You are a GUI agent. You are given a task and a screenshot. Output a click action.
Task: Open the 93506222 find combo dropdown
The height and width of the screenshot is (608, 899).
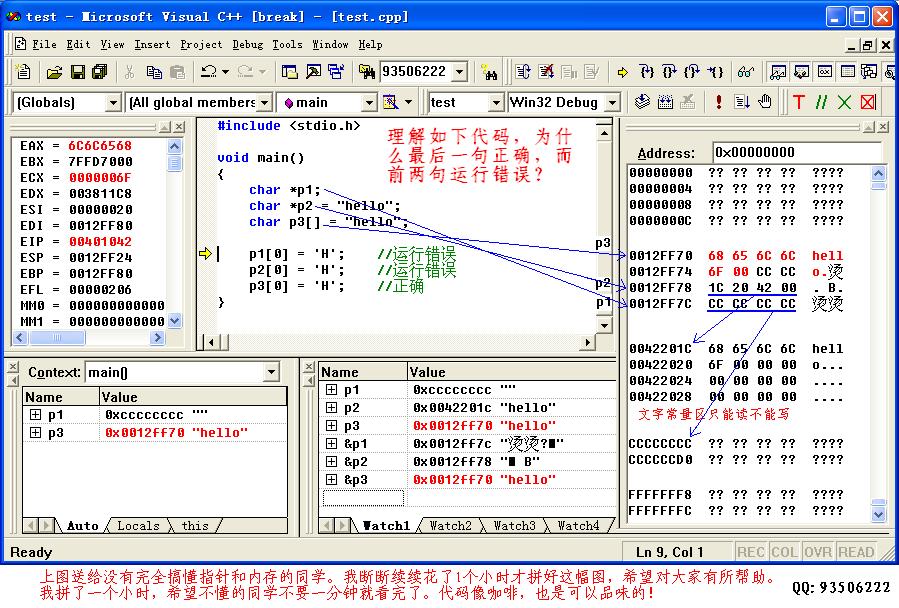[460, 72]
